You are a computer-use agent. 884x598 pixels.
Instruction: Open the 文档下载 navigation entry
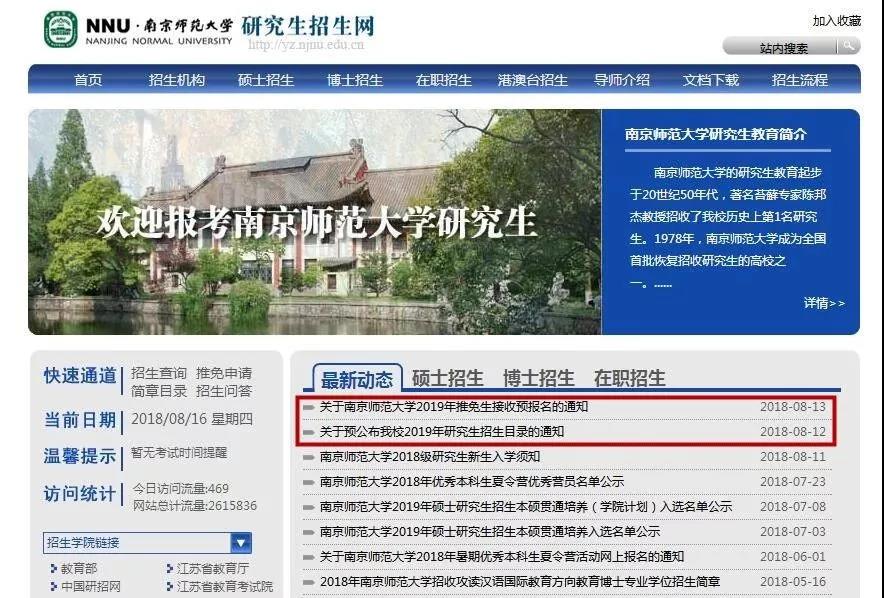point(711,81)
